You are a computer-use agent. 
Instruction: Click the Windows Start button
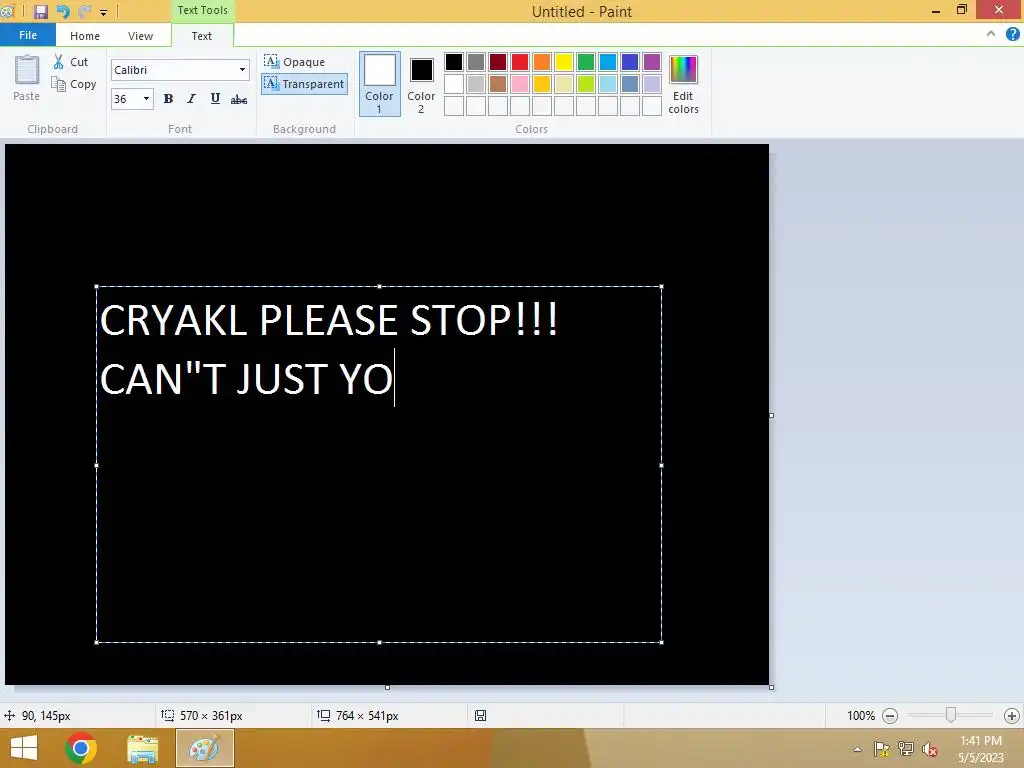click(x=24, y=748)
